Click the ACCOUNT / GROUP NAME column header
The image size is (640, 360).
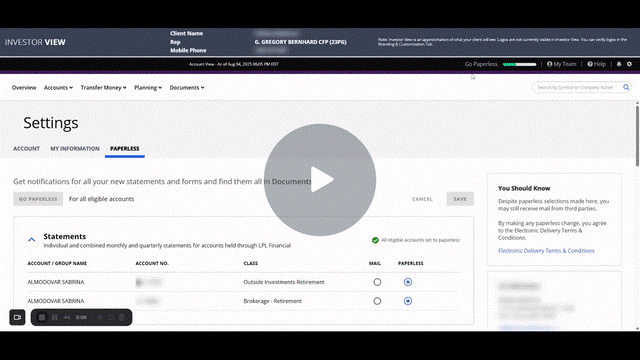pyautogui.click(x=57, y=263)
